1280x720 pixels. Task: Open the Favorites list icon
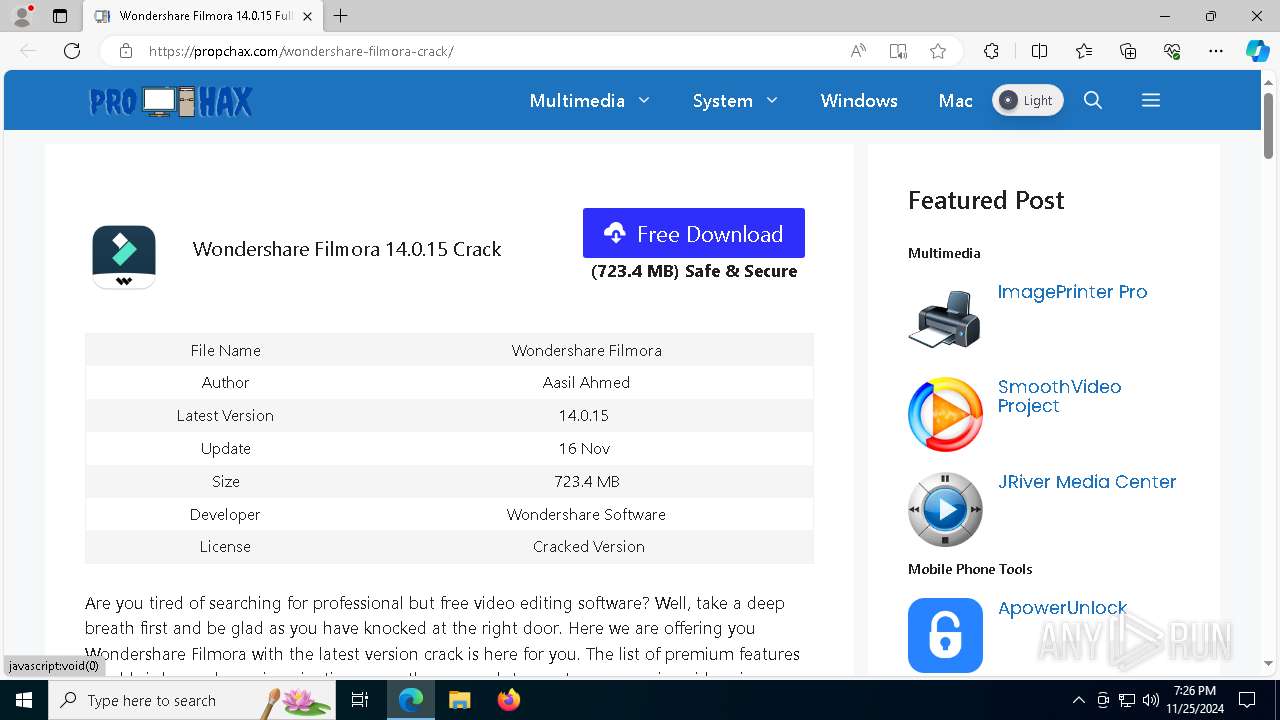[1084, 51]
